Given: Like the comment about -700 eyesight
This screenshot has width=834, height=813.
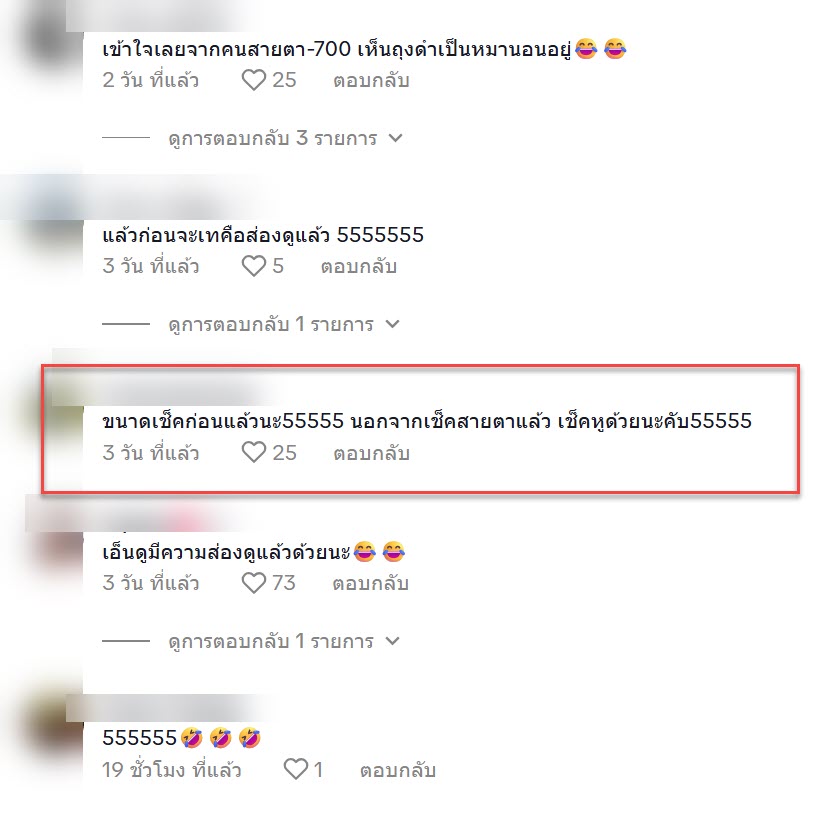Looking at the screenshot, I should point(254,81).
